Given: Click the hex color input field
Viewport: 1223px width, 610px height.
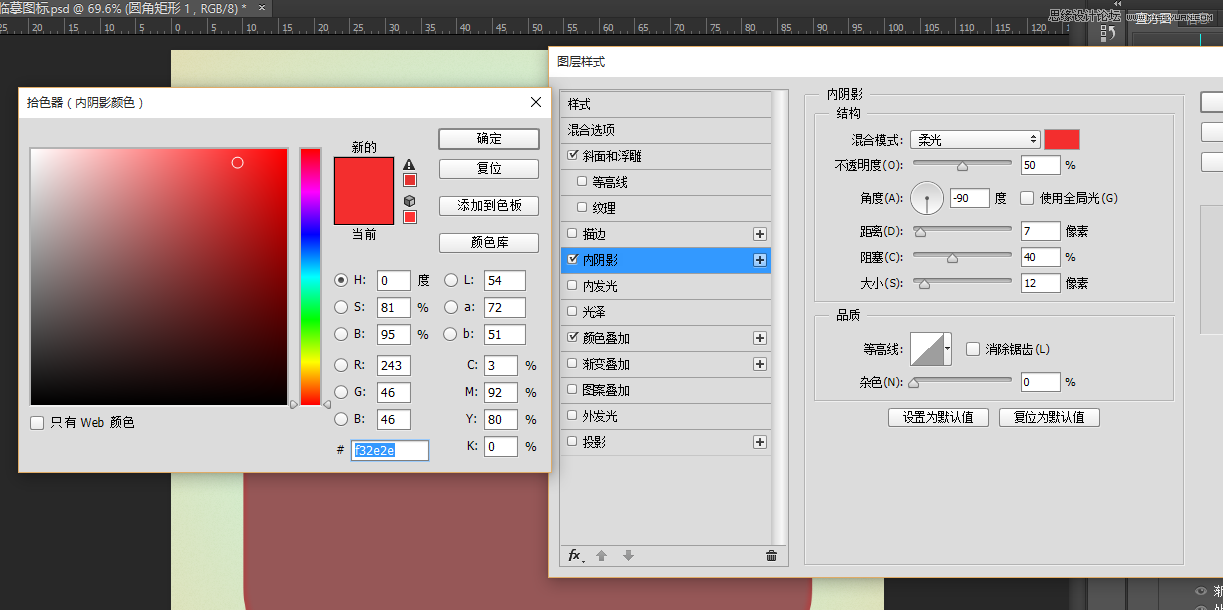Looking at the screenshot, I should 390,450.
